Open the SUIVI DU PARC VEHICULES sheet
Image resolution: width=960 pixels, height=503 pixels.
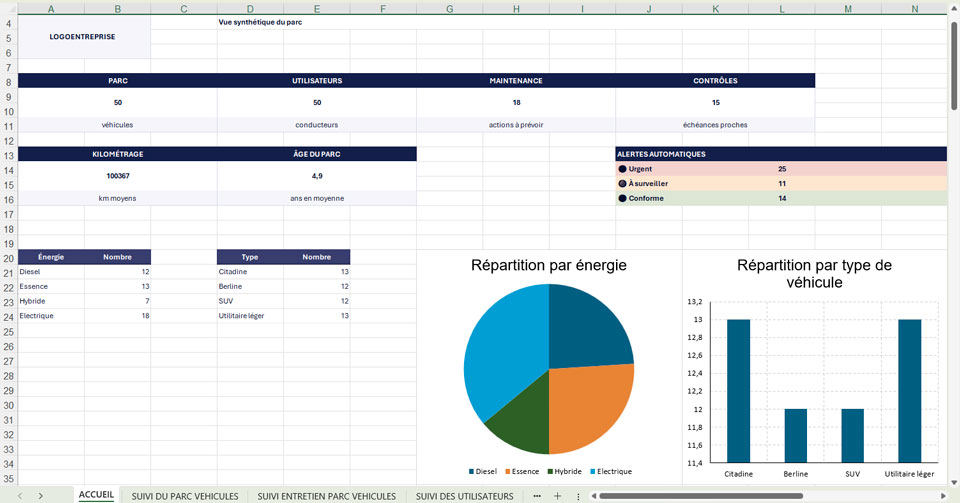pyautogui.click(x=185, y=496)
